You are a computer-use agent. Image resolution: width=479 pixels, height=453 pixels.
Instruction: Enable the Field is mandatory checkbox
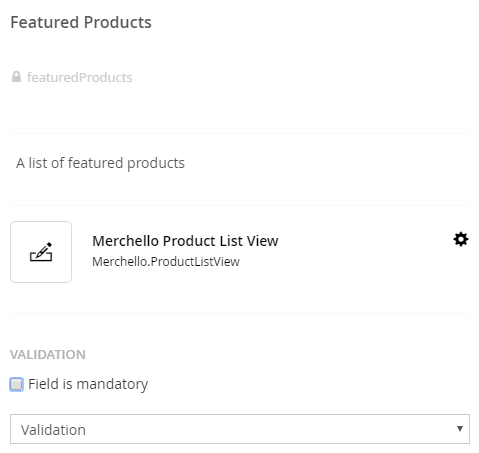(x=17, y=384)
